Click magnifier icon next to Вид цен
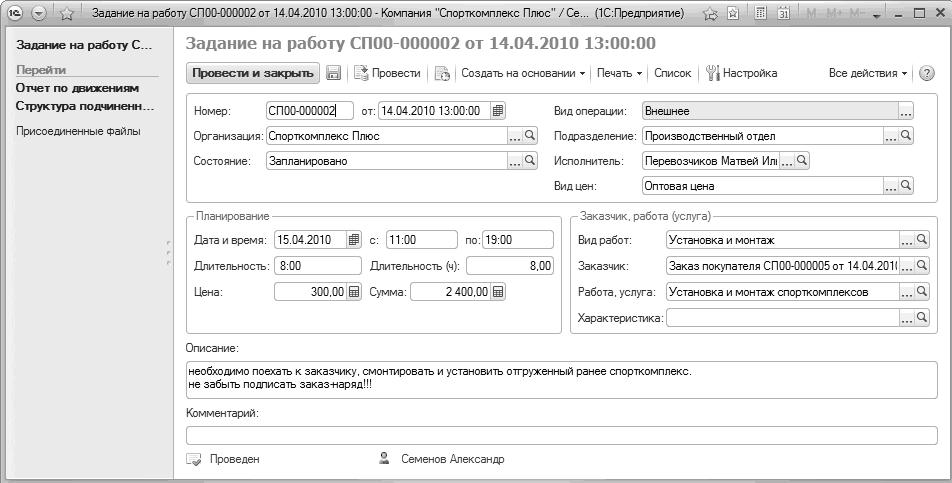This screenshot has width=952, height=483. tap(906, 186)
